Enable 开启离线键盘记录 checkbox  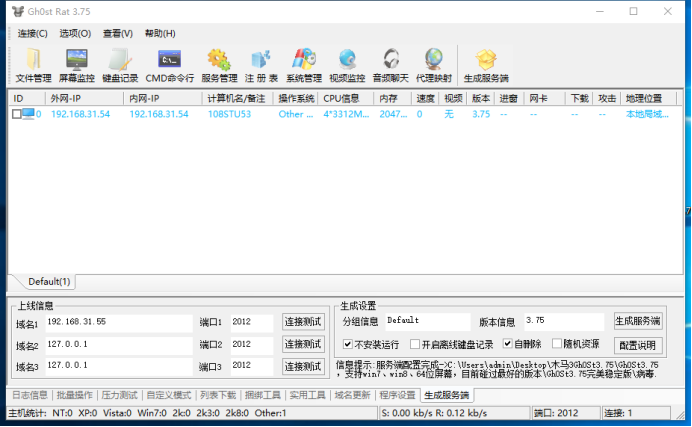[x=415, y=344]
